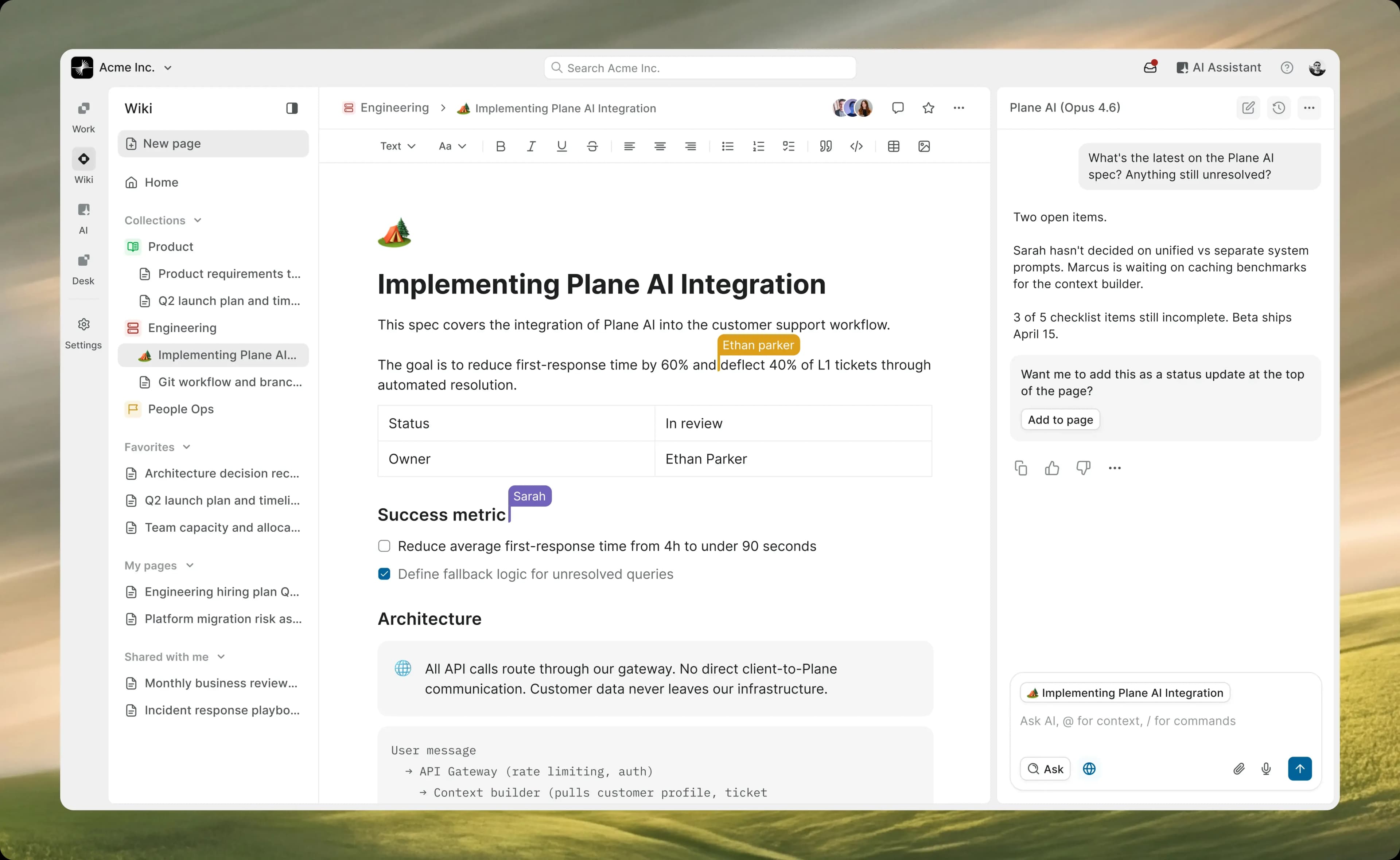View AI chat history
Screen dimensions: 1400x860
pyautogui.click(x=1279, y=107)
